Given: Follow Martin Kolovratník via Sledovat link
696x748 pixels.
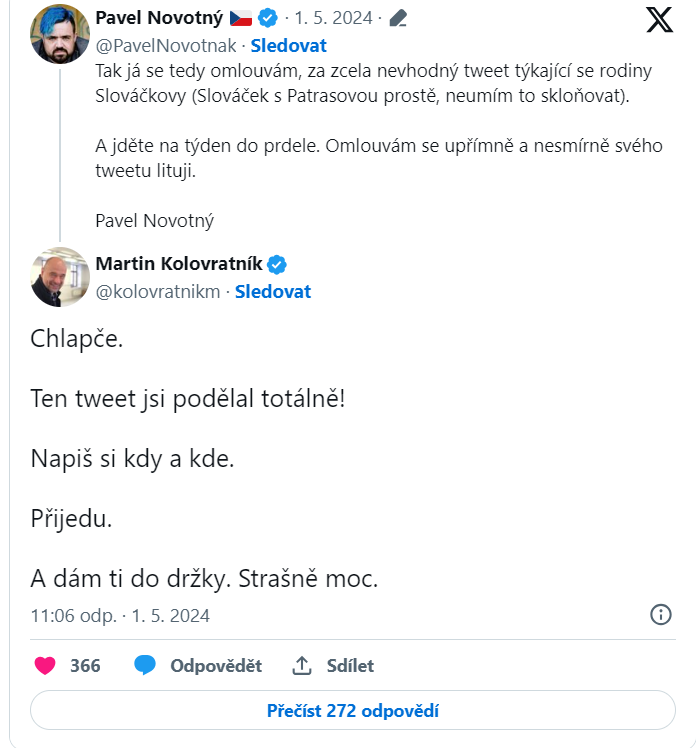Looking at the screenshot, I should (273, 291).
